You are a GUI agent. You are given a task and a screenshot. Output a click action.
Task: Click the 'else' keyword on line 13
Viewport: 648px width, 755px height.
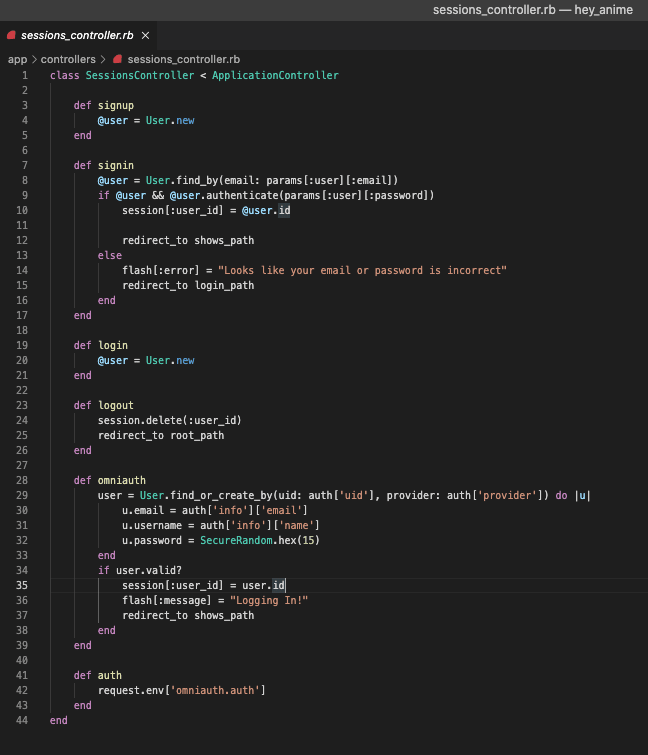click(x=110, y=255)
